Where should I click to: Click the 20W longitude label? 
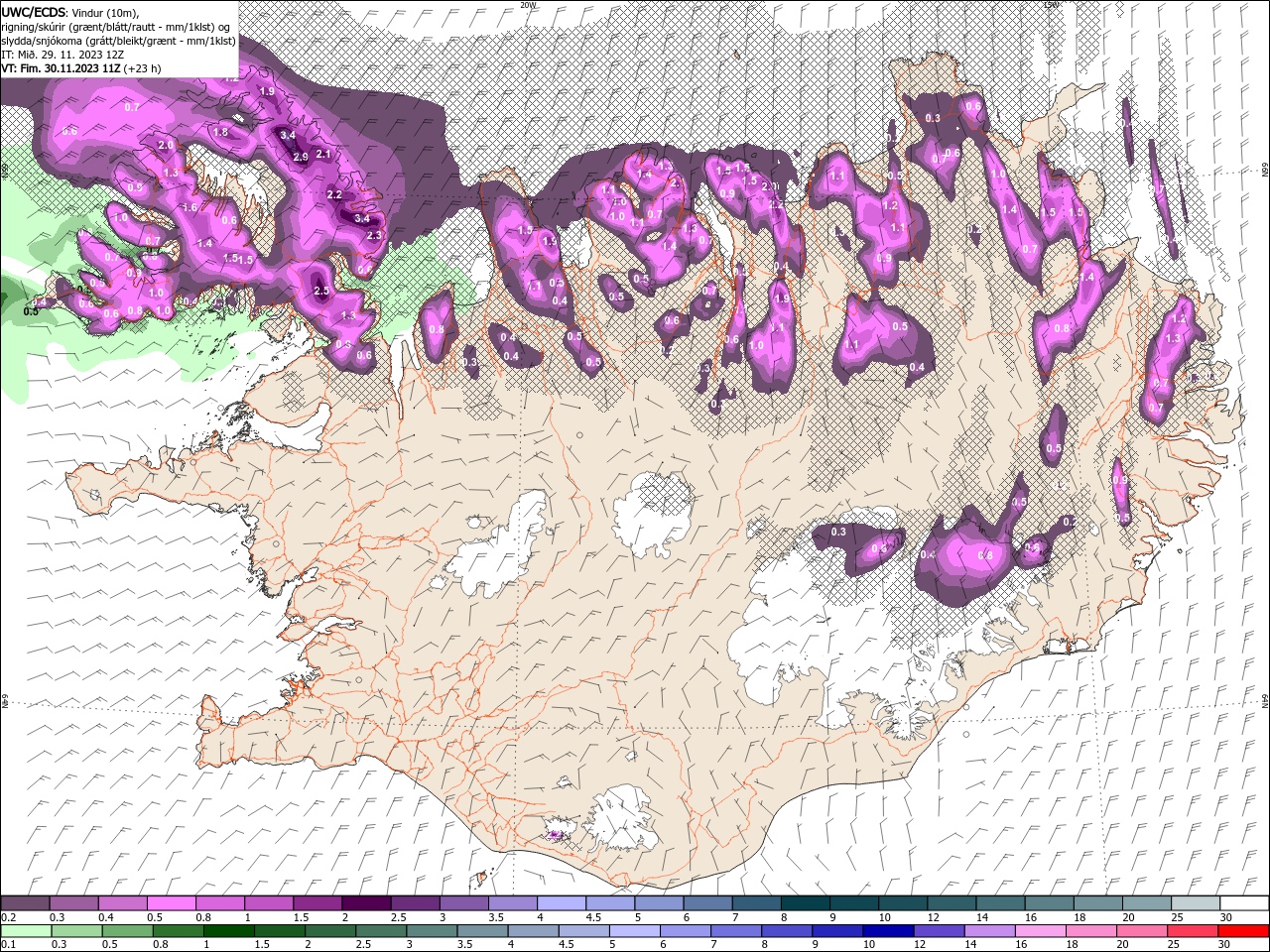(x=528, y=4)
